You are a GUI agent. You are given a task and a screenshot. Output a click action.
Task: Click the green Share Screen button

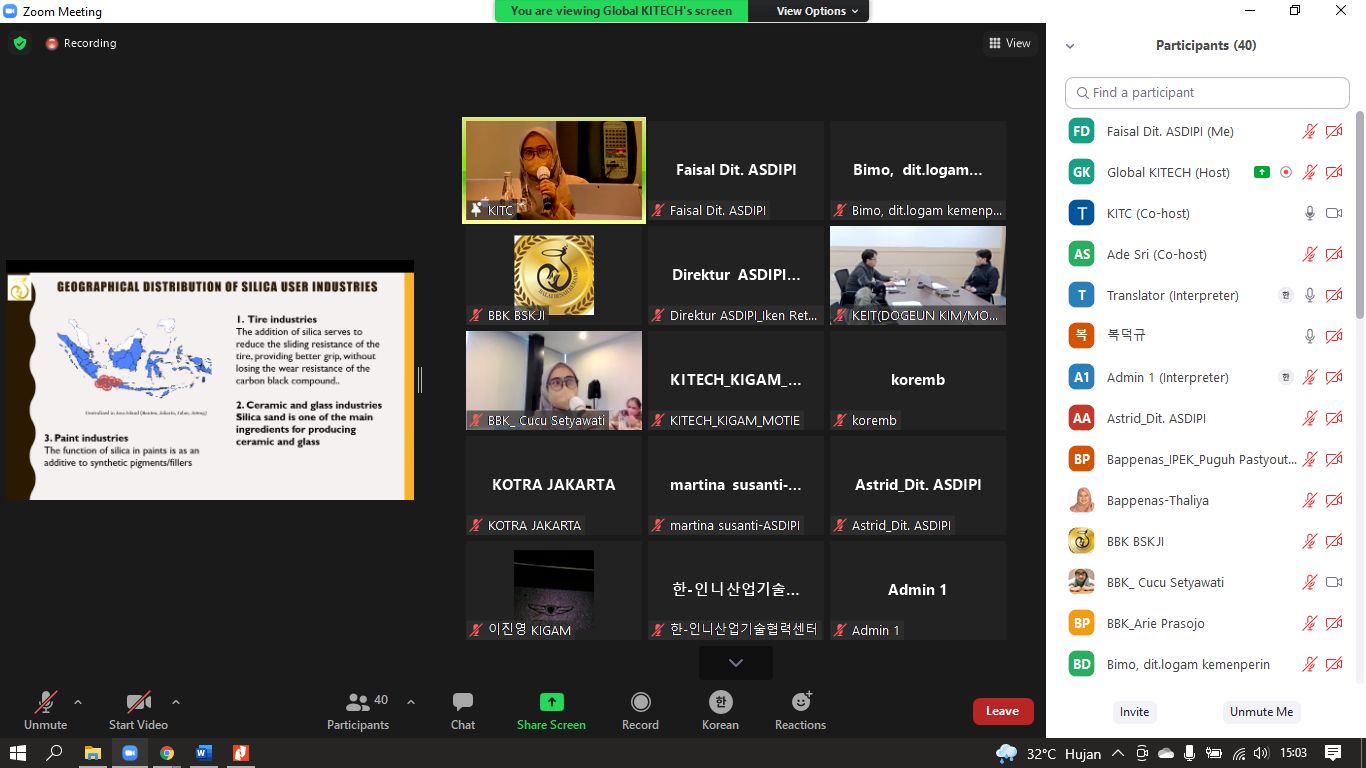(x=551, y=711)
